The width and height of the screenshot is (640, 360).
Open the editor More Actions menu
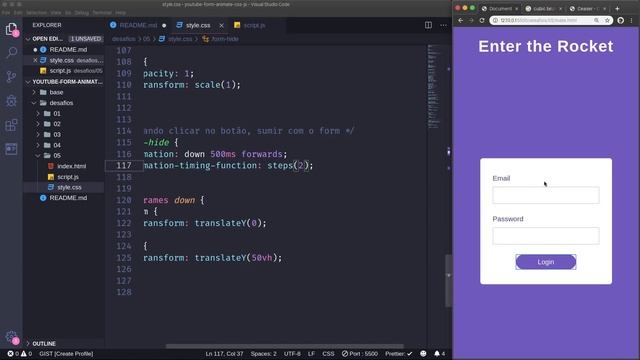443,25
